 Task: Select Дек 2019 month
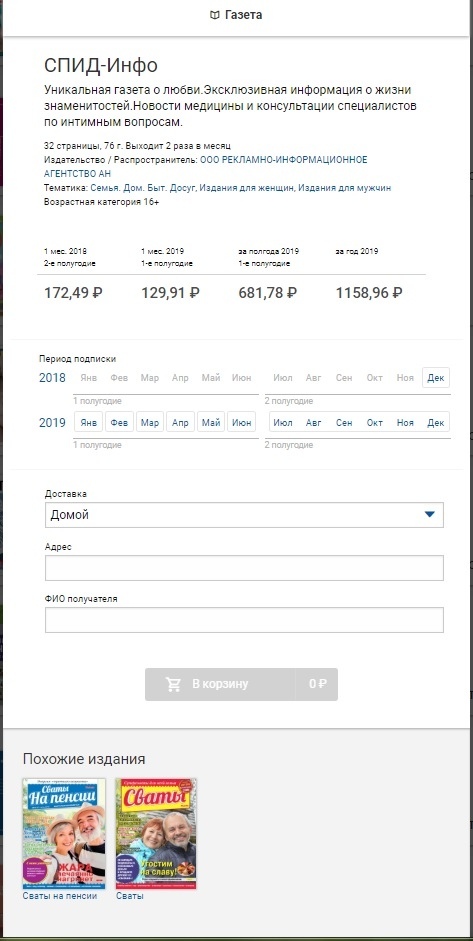[x=436, y=422]
